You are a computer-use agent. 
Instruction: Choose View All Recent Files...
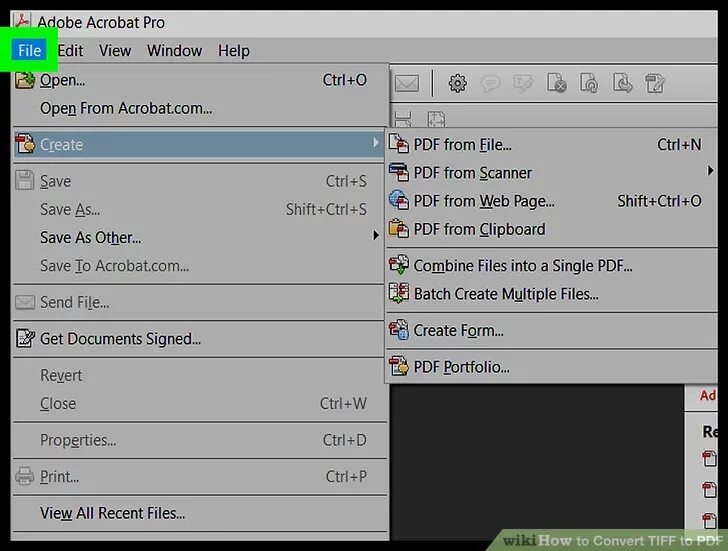(200, 513)
